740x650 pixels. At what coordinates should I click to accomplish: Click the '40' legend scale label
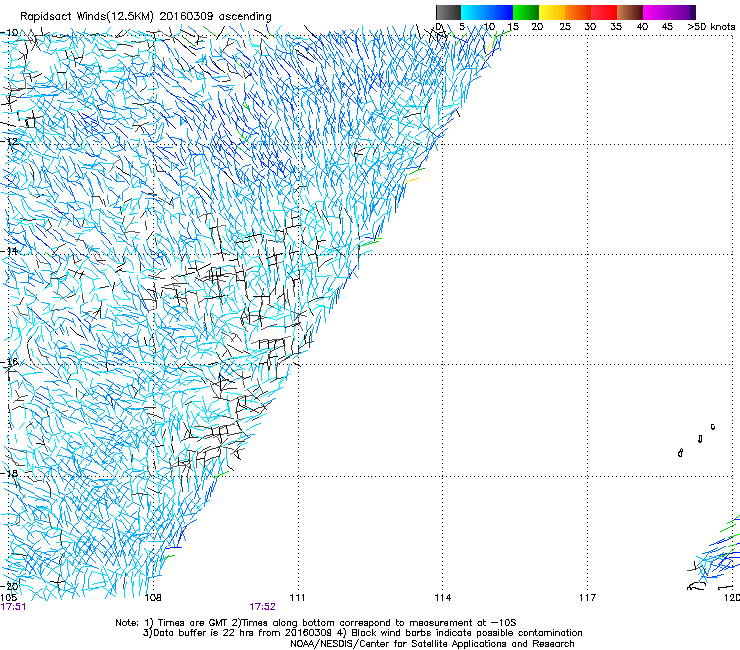coord(642,26)
